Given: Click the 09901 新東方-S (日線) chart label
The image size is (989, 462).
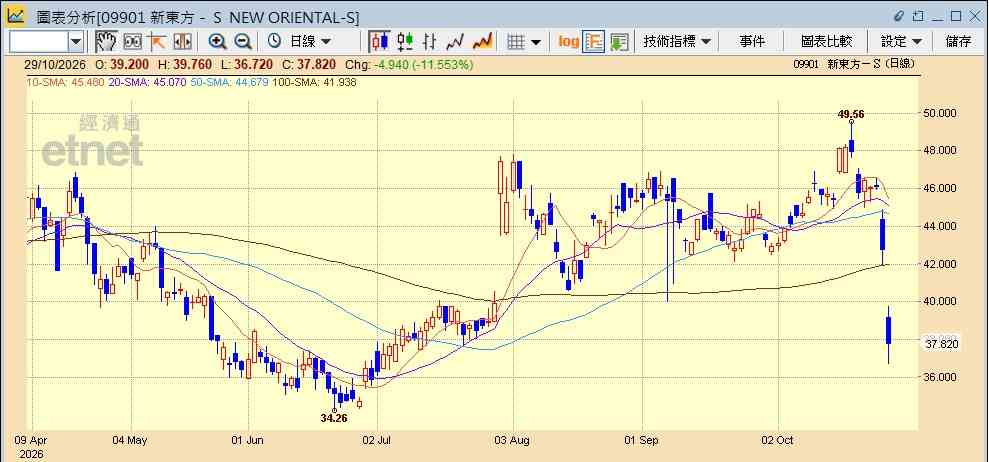Looking at the screenshot, I should coord(854,64).
